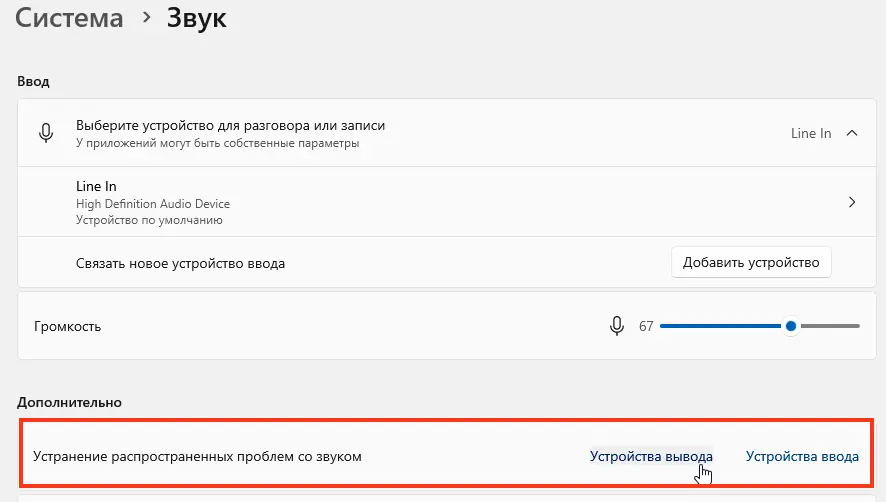Open Line In properties via right chevron
The width and height of the screenshot is (886, 502).
[852, 202]
